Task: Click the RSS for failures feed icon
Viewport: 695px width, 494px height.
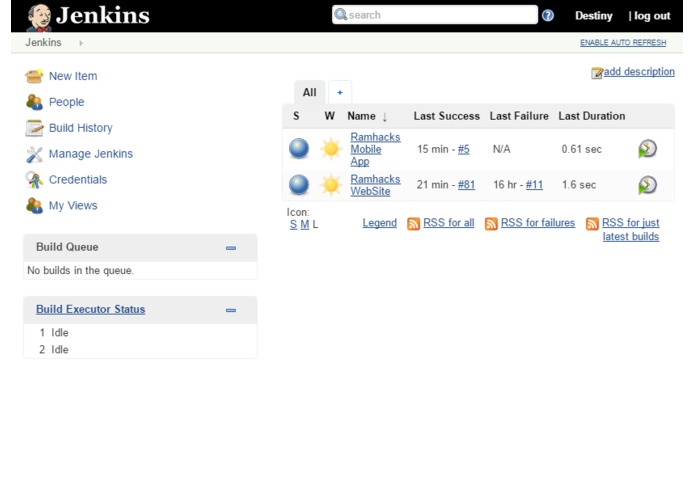Action: tap(491, 224)
